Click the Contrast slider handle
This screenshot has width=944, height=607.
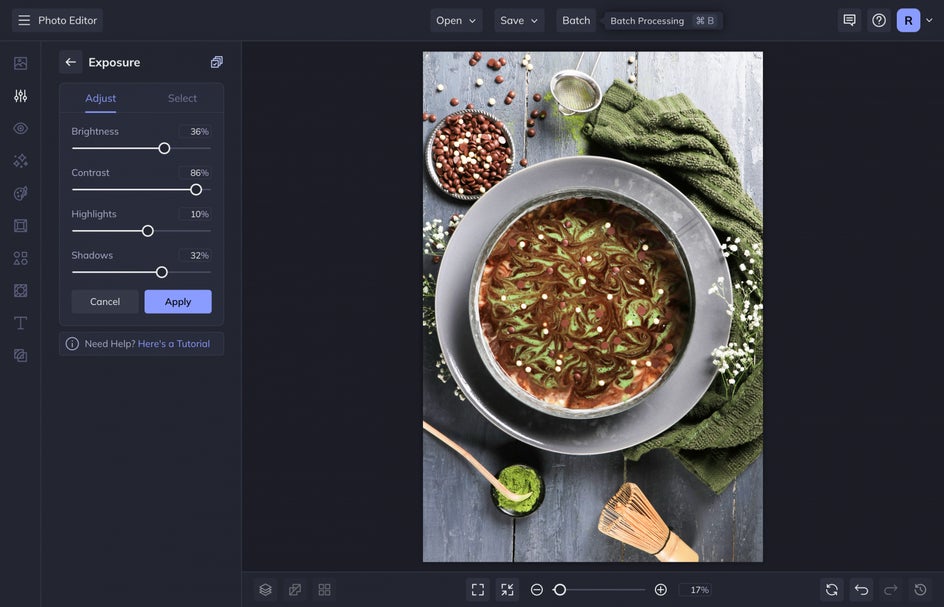[x=196, y=190]
